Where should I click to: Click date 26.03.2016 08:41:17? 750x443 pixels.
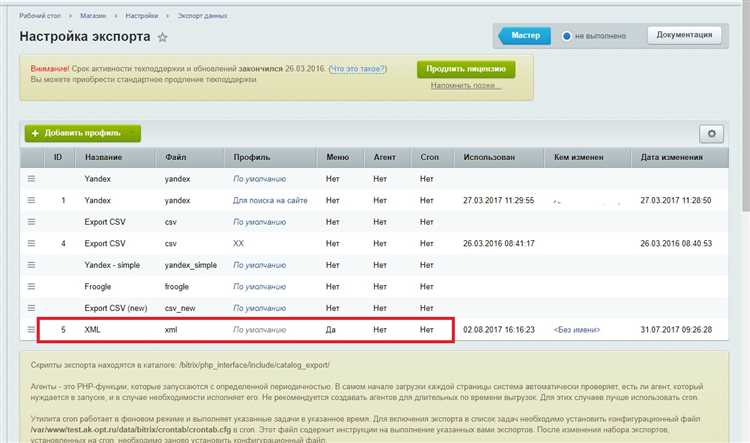point(499,244)
